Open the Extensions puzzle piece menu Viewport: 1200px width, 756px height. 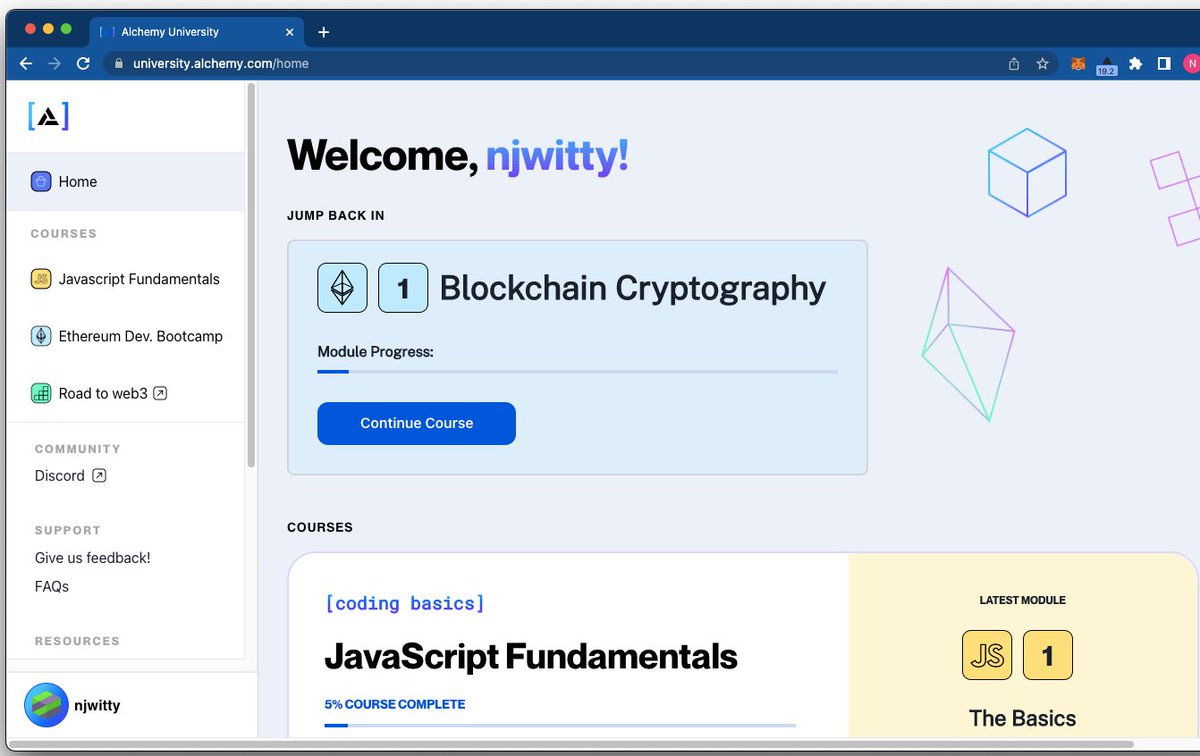pyautogui.click(x=1135, y=63)
